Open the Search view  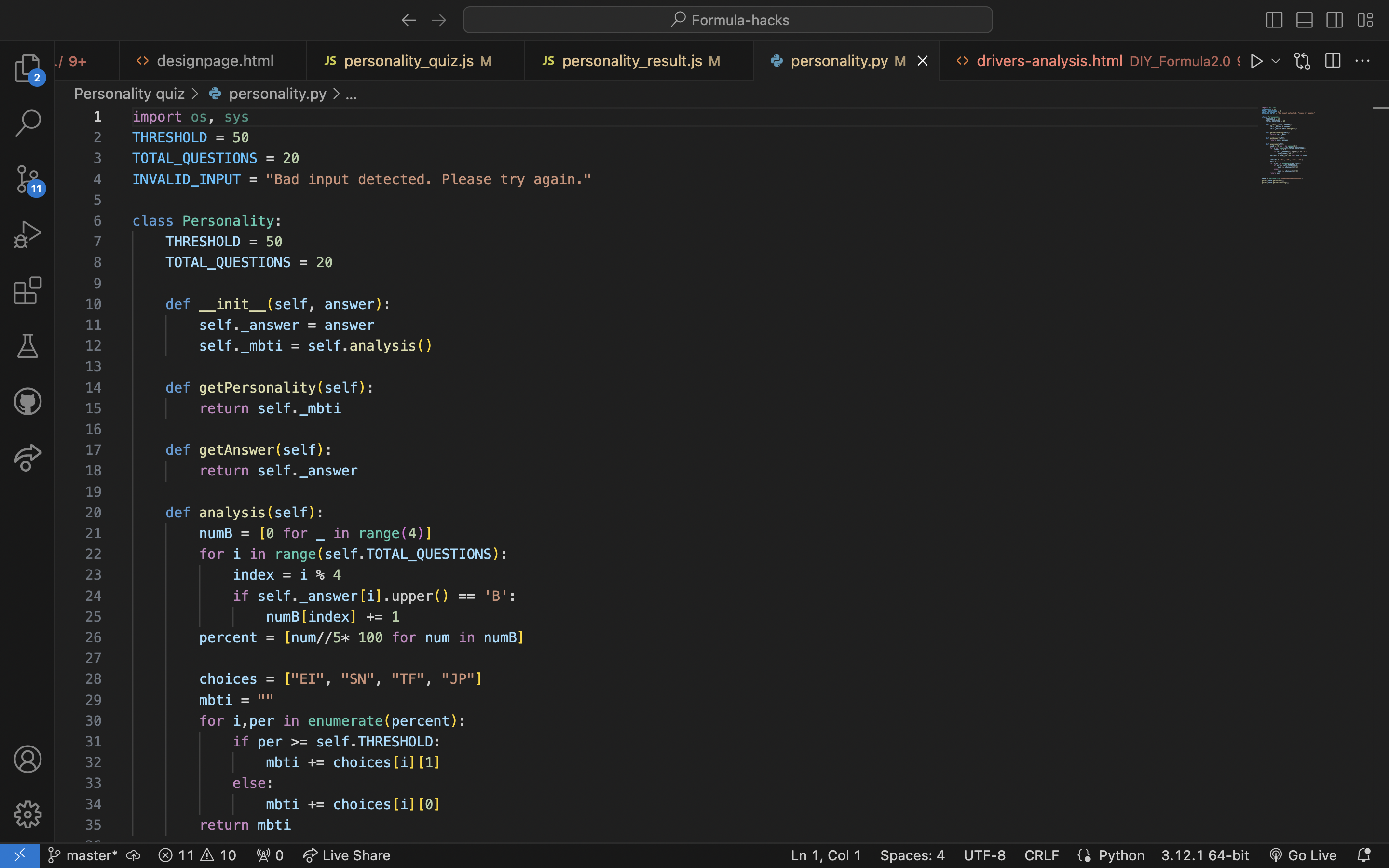[27, 123]
